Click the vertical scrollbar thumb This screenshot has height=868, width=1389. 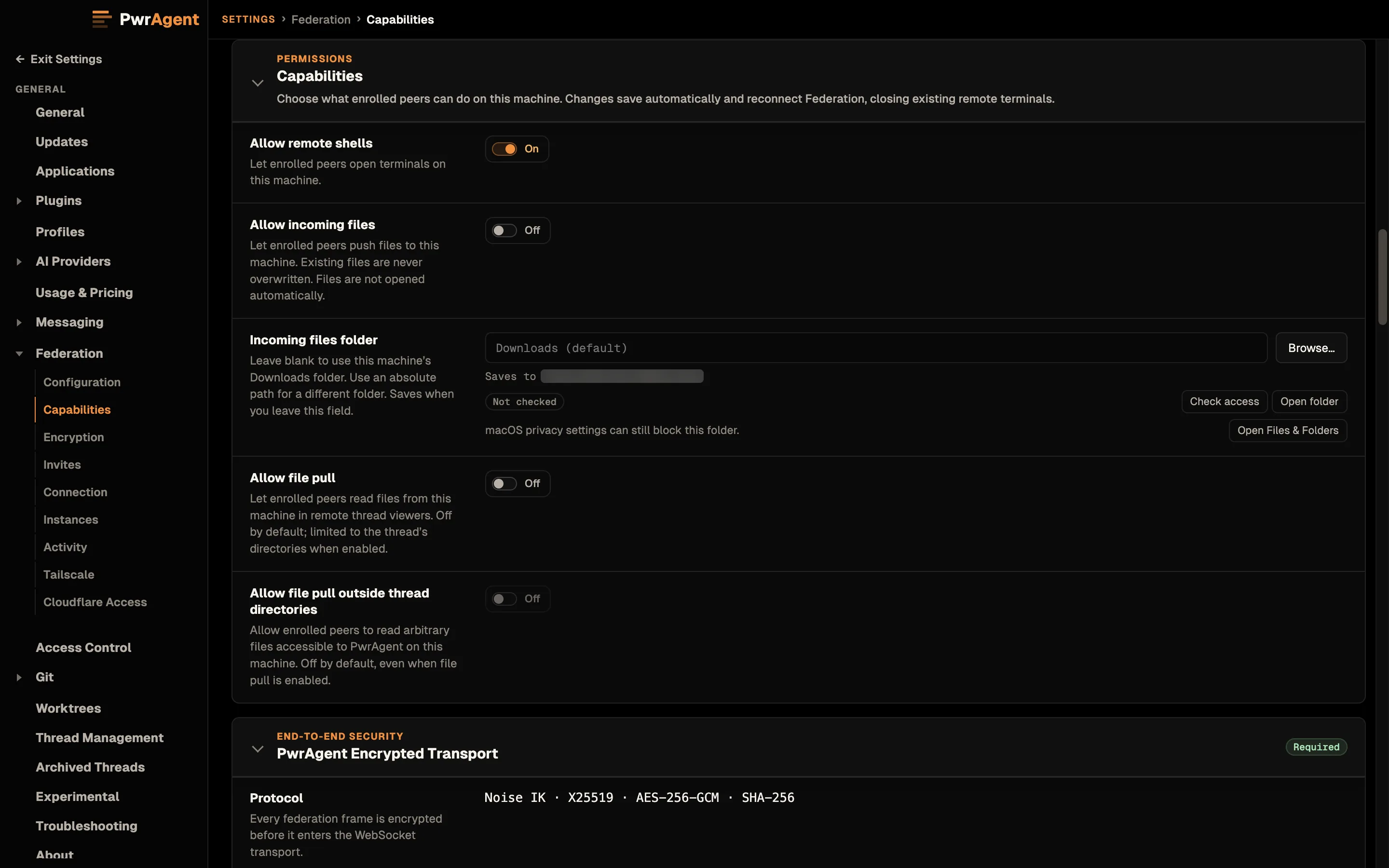click(1382, 277)
